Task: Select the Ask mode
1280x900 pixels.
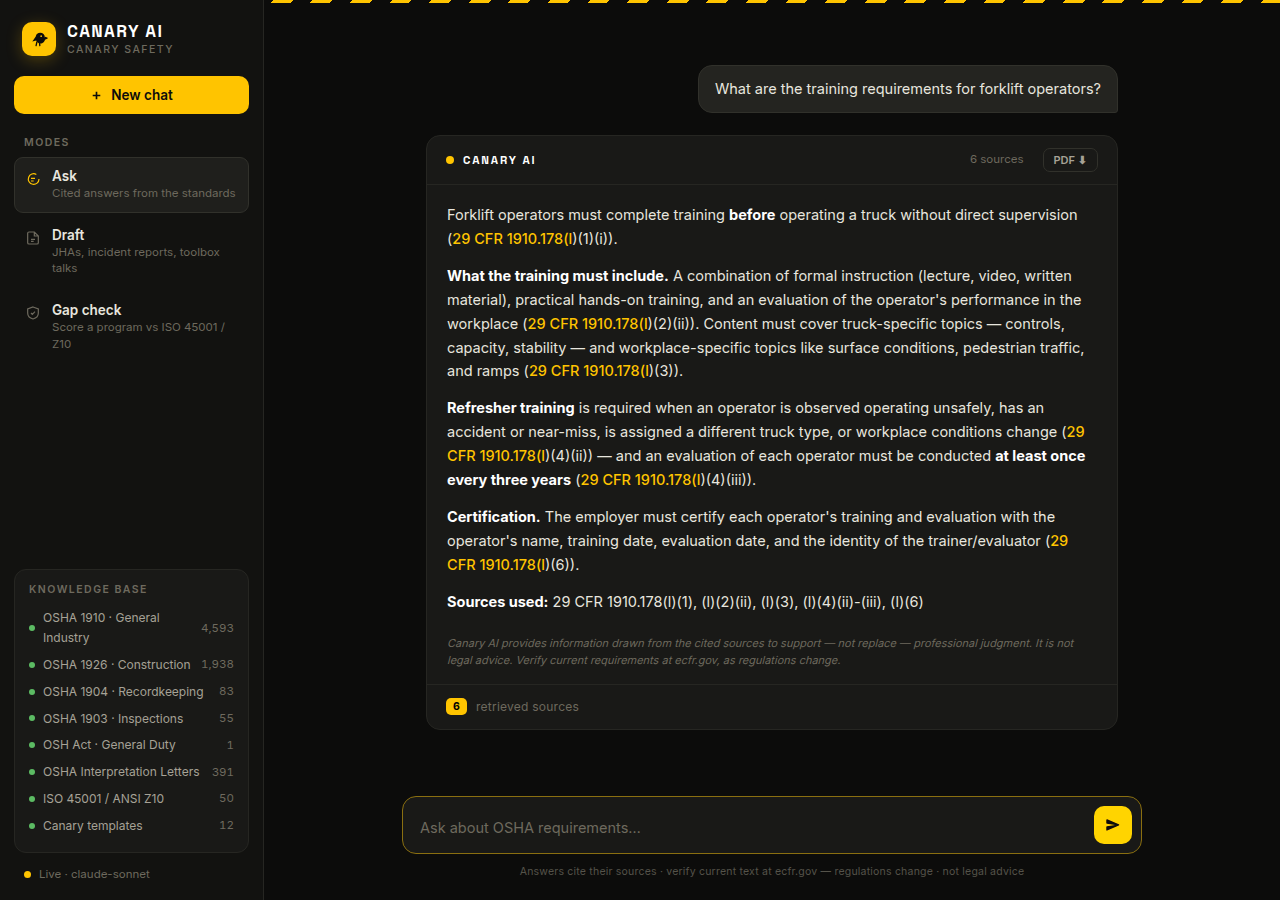Action: tap(131, 185)
